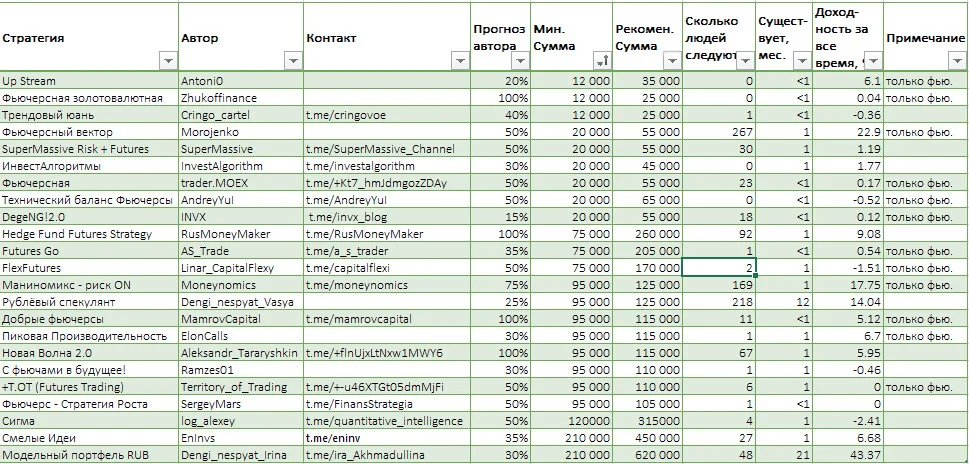Open link t.me/FinansStrategia
The height and width of the screenshot is (464, 969).
click(359, 404)
